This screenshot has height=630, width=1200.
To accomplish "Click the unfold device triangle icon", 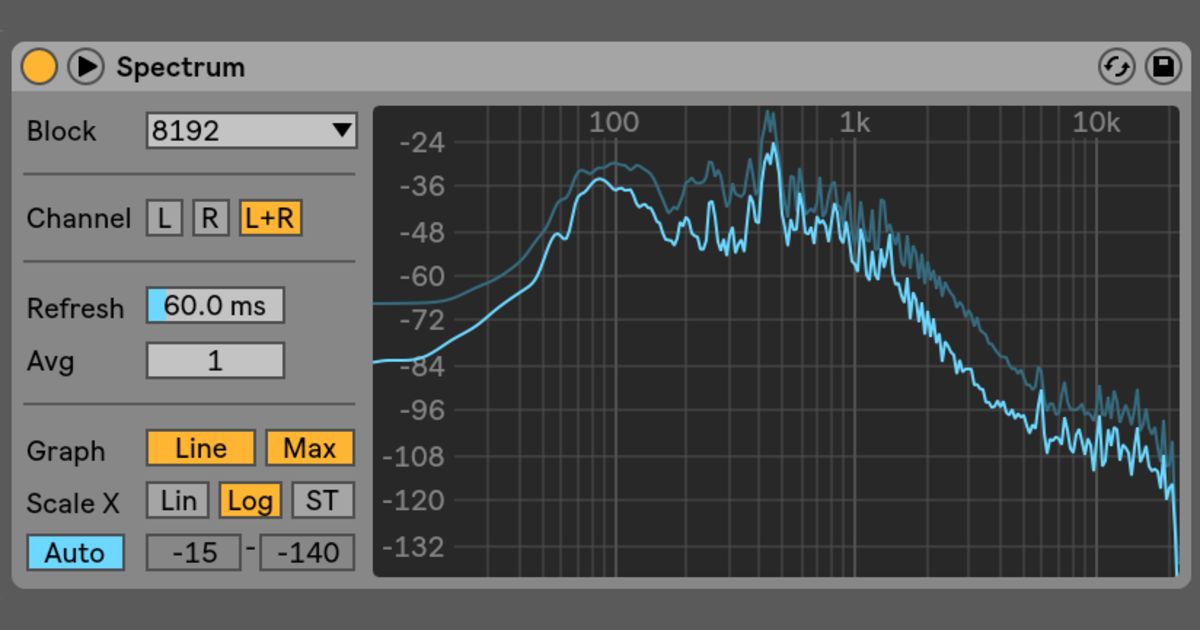I will (x=86, y=67).
